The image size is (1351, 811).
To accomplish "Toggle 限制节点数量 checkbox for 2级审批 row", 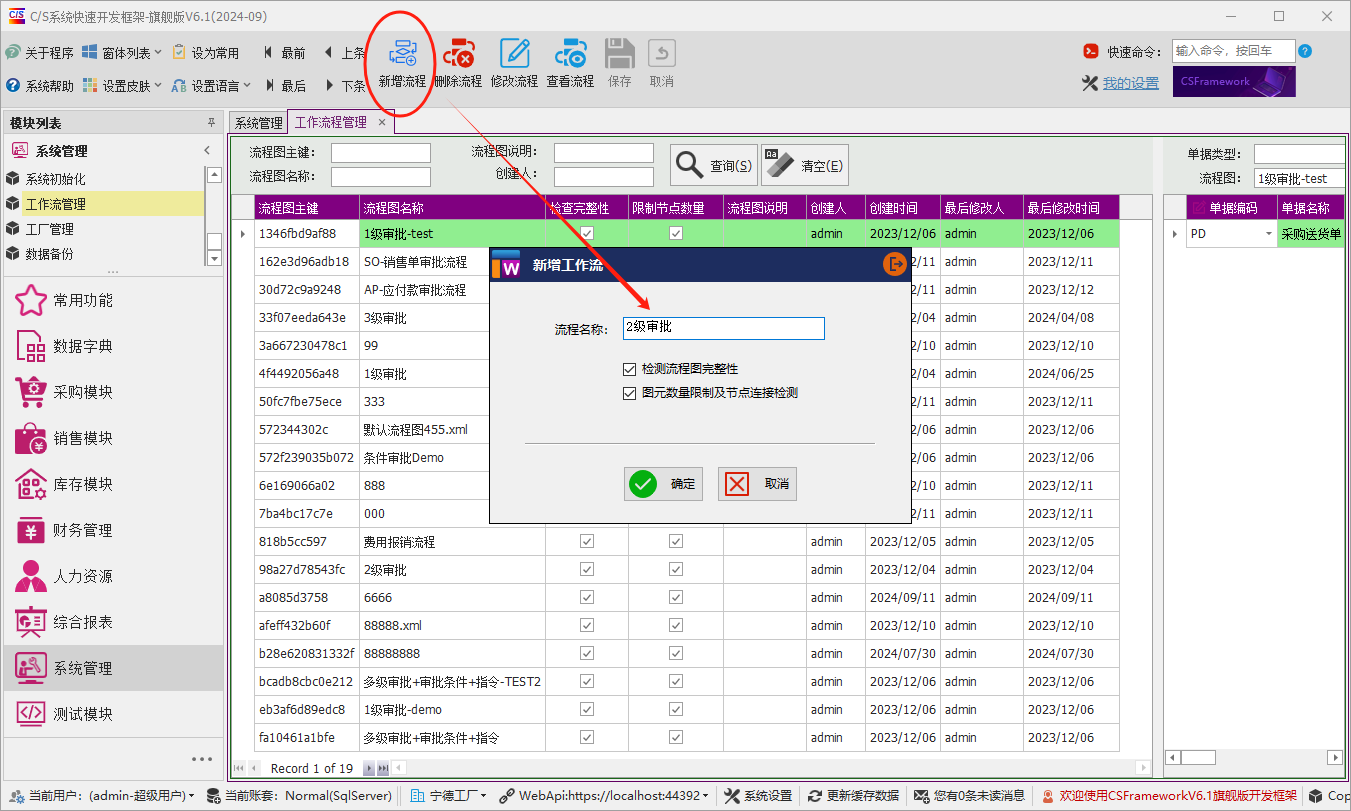I will (676, 569).
